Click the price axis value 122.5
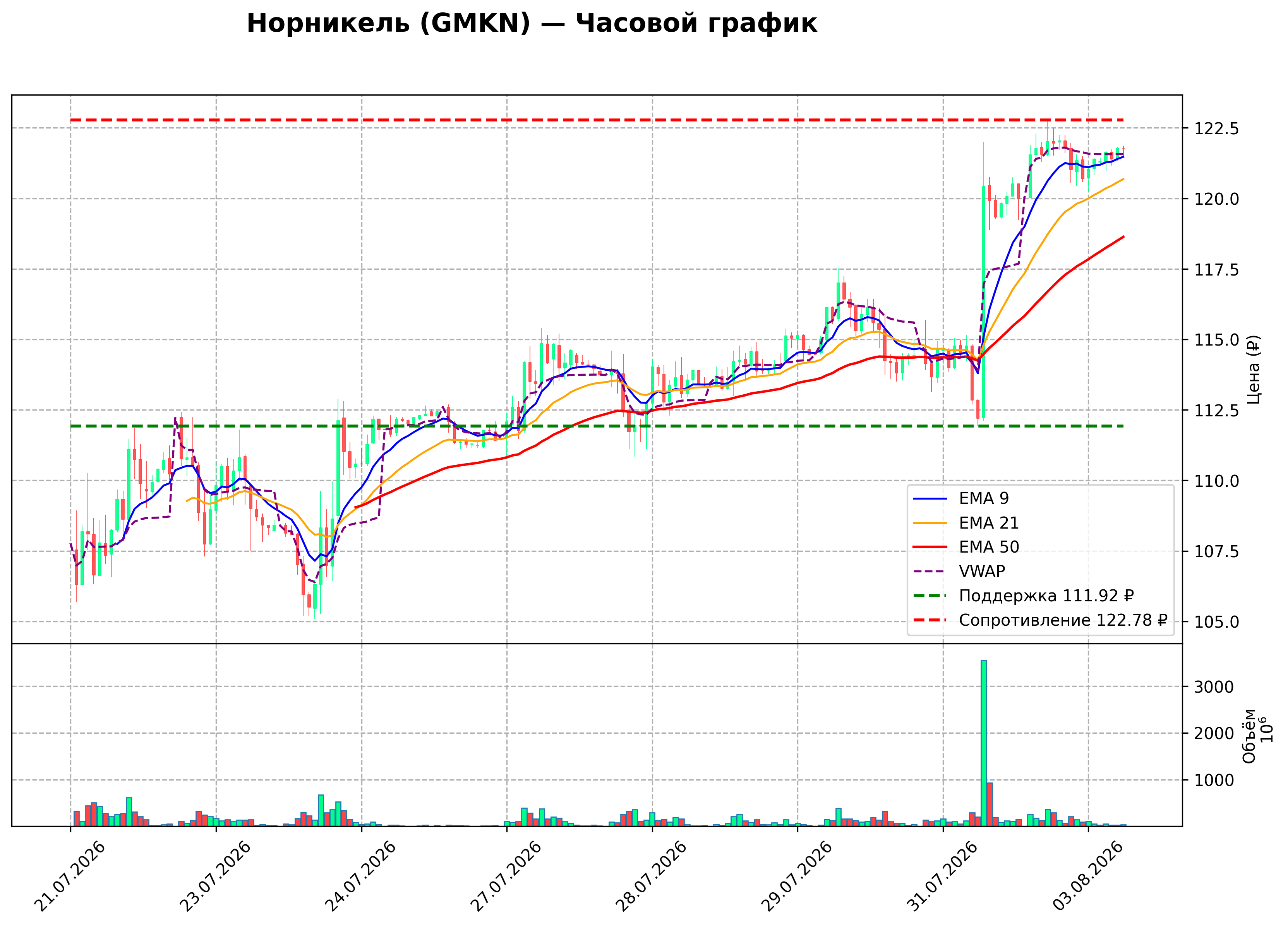The width and height of the screenshot is (1288, 926). pos(1216,129)
